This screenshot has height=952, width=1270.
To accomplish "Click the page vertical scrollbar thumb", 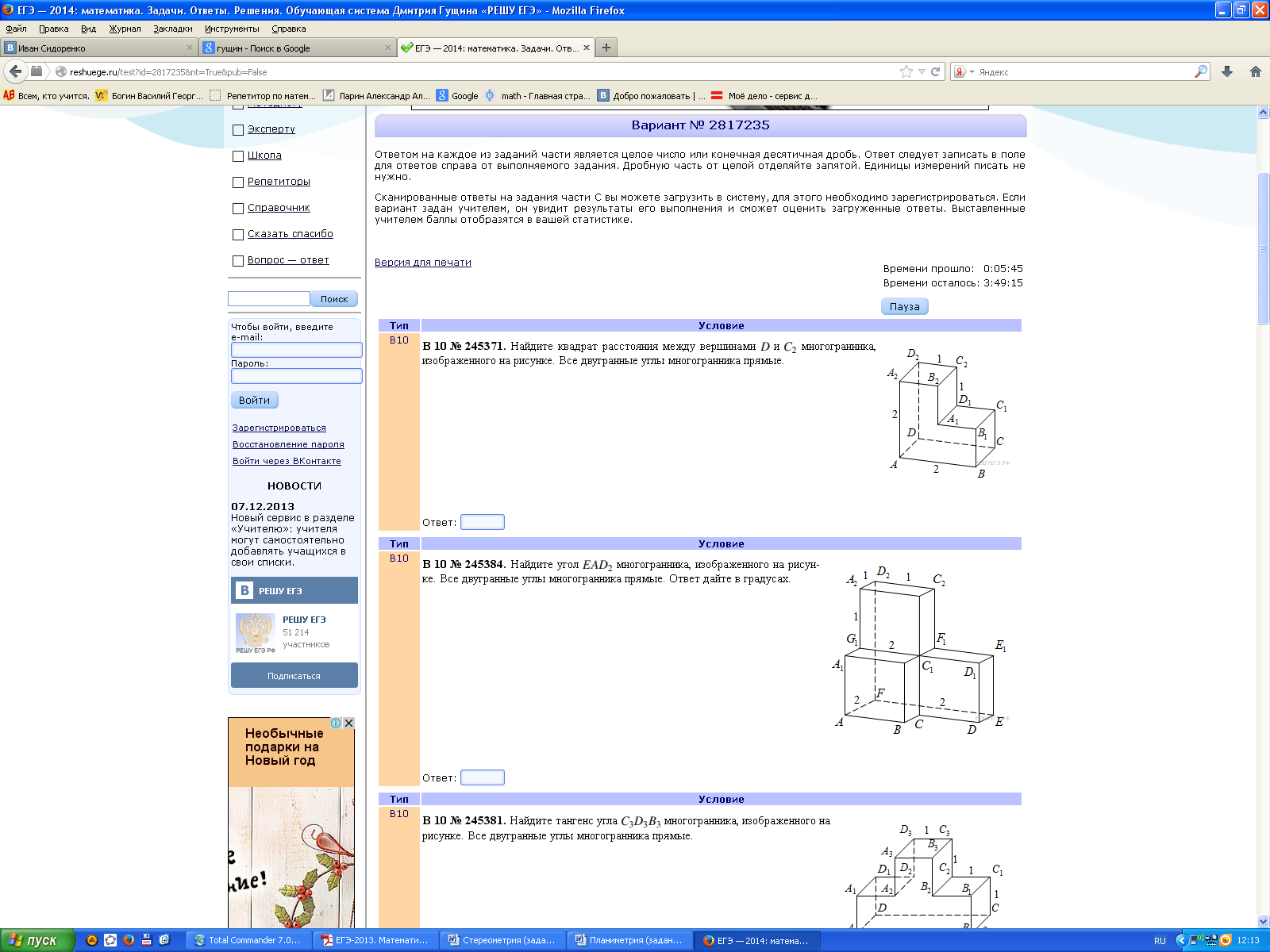I will (x=1264, y=248).
